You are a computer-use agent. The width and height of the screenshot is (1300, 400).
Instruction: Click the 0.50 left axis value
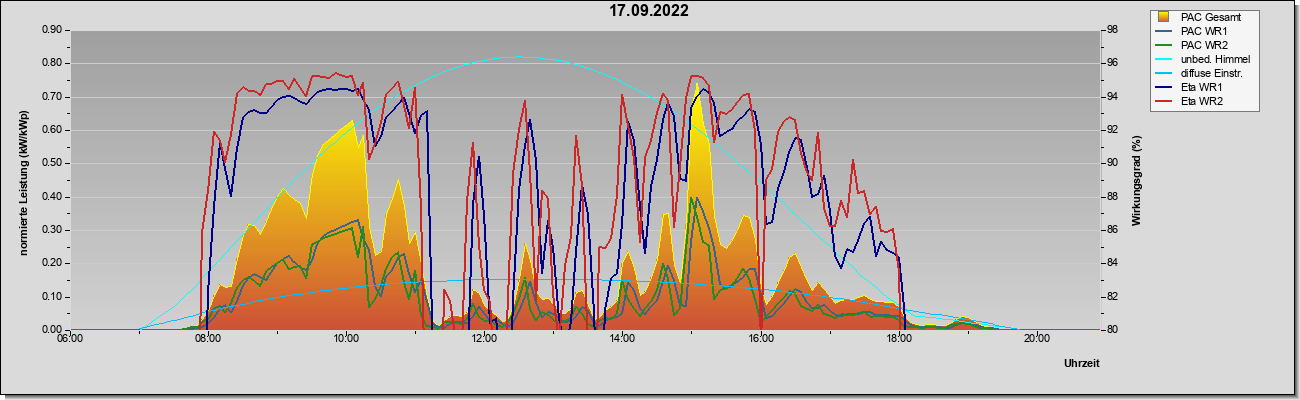pyautogui.click(x=51, y=163)
